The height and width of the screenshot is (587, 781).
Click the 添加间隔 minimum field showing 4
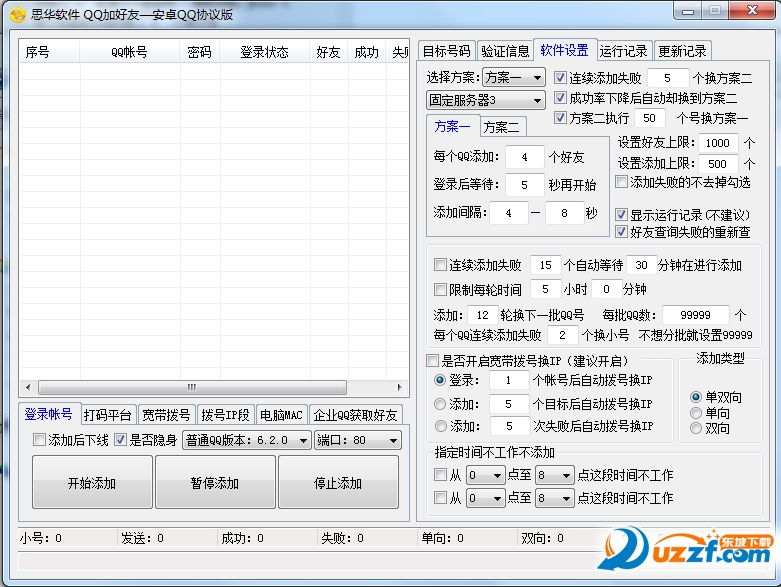[509, 213]
